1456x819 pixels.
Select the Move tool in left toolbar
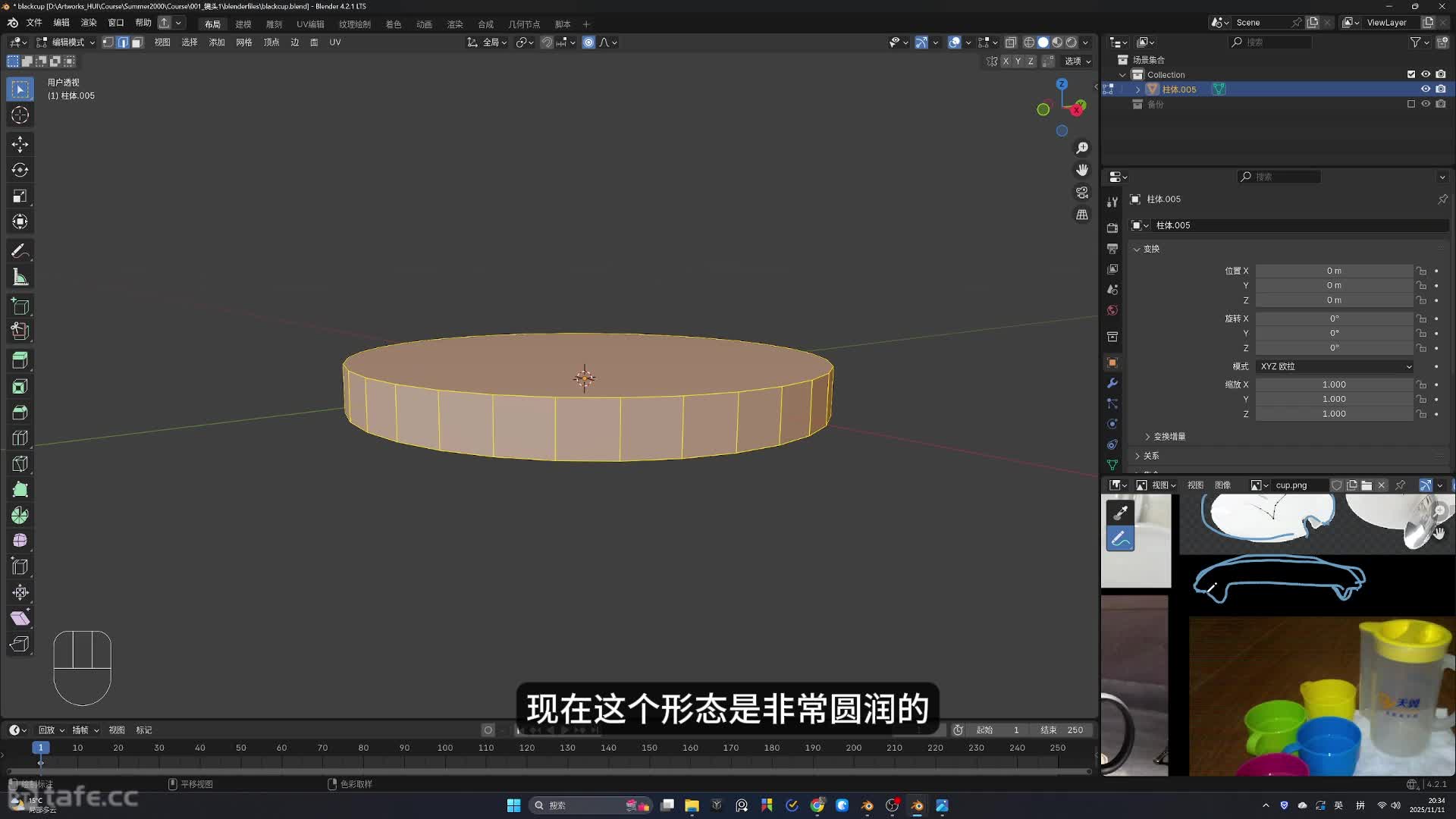(20, 144)
